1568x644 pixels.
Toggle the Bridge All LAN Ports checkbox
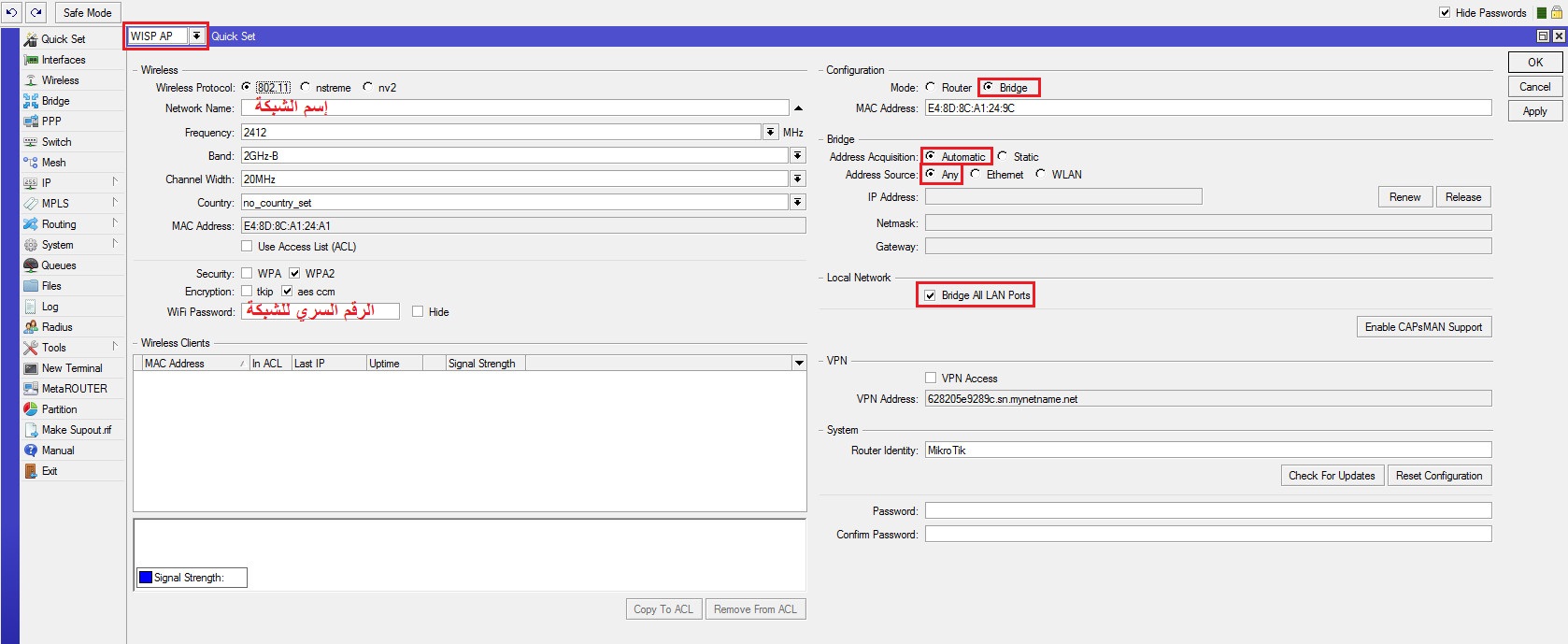click(930, 295)
